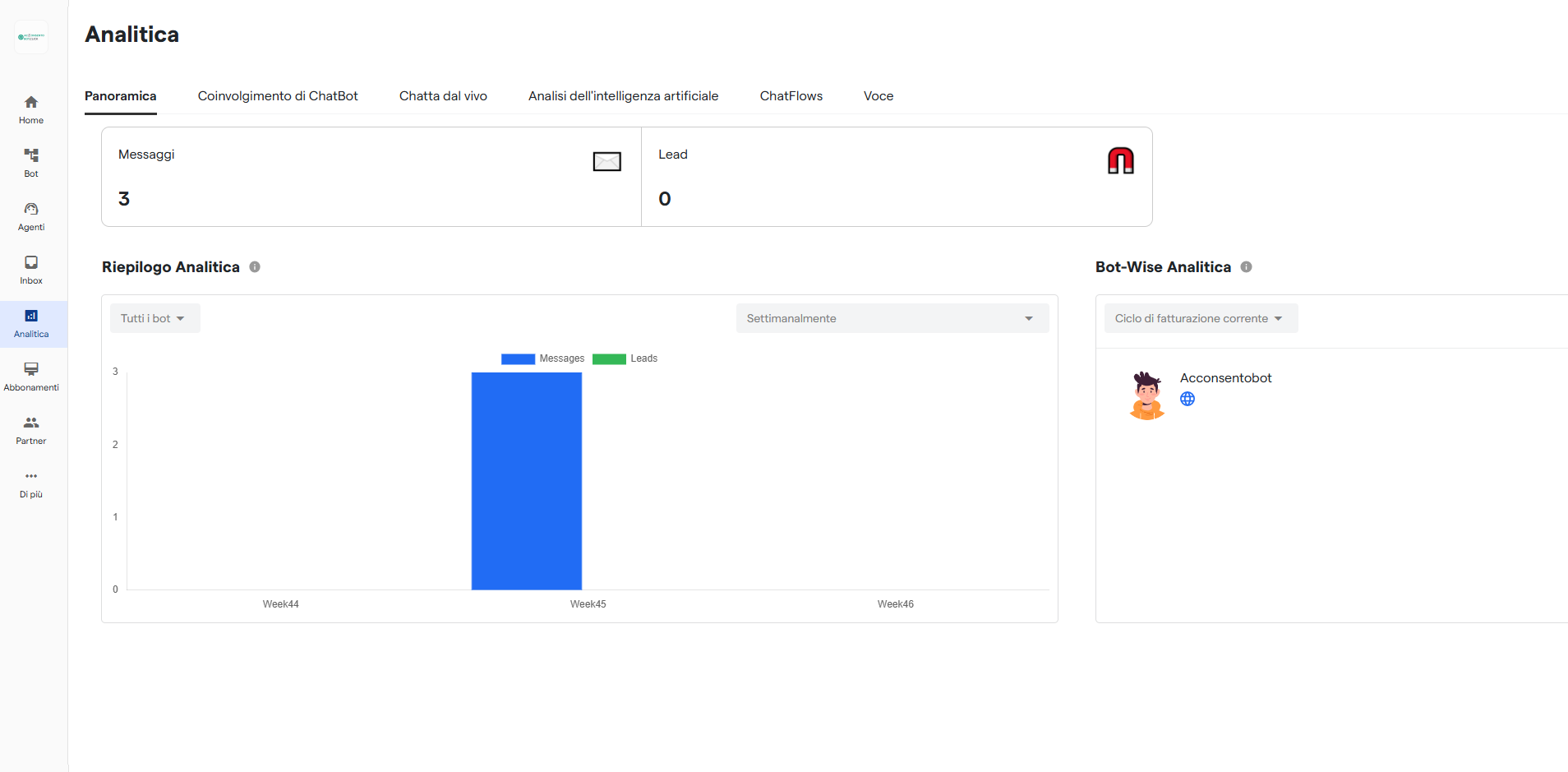Open the Settimanalmente period dropdown
The image size is (1568, 772).
click(892, 318)
